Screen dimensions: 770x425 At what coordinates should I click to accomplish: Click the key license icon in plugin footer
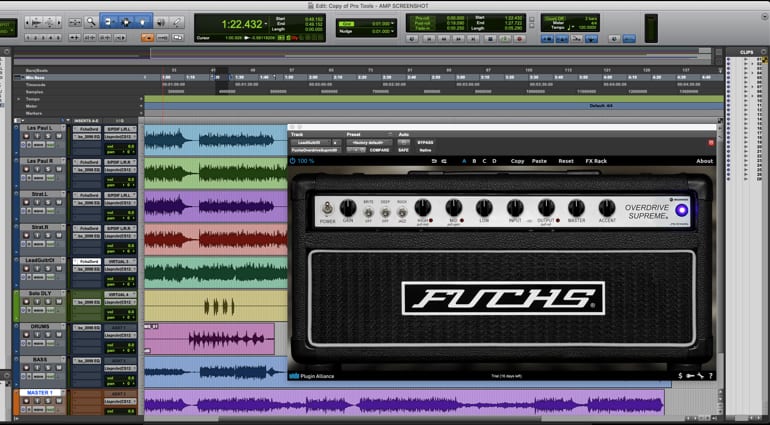click(x=690, y=376)
